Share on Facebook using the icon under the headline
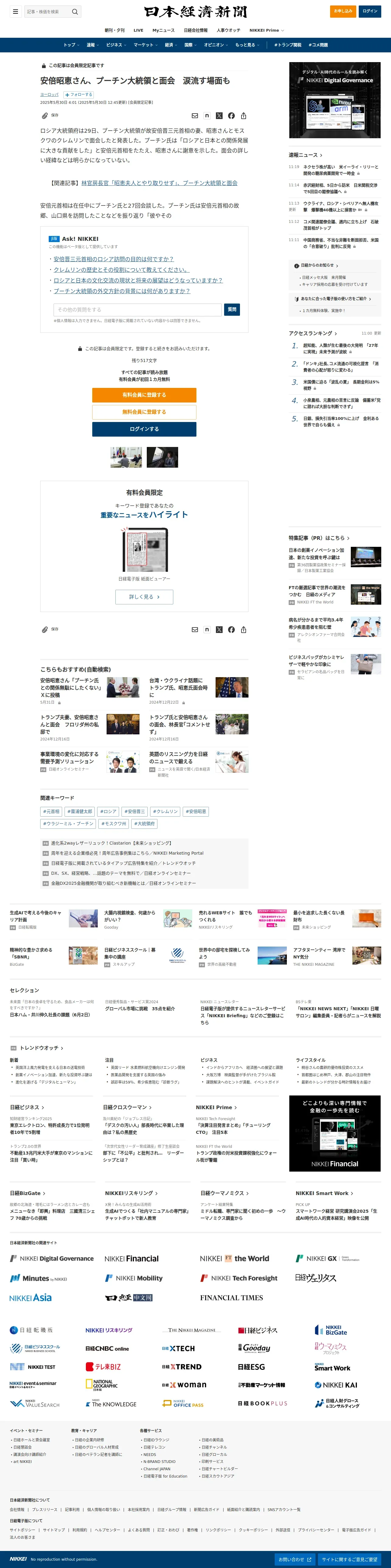The image size is (391, 1568). point(231,116)
